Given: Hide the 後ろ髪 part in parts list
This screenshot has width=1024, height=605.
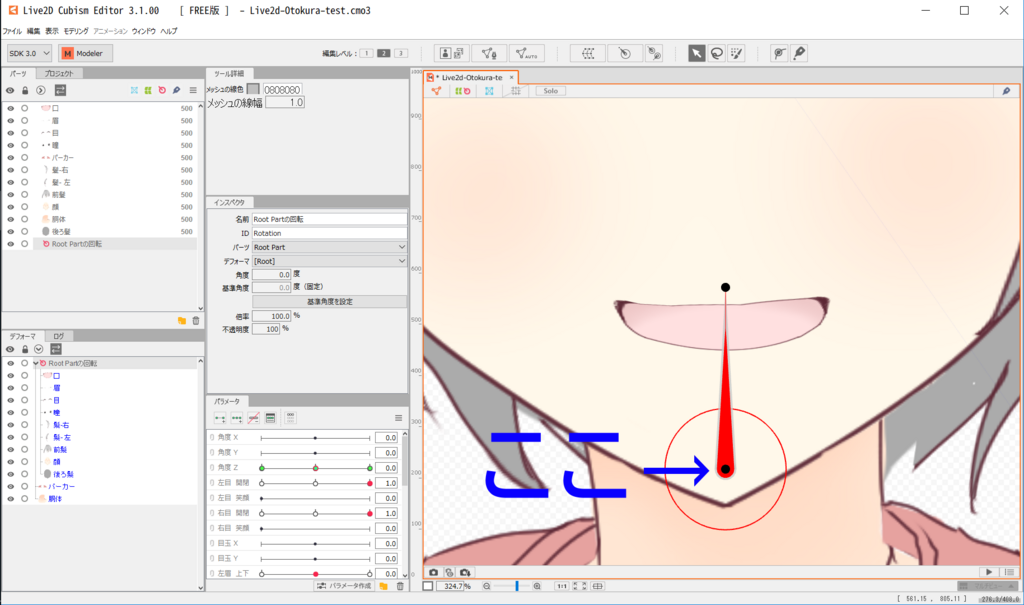Looking at the screenshot, I should coord(10,231).
